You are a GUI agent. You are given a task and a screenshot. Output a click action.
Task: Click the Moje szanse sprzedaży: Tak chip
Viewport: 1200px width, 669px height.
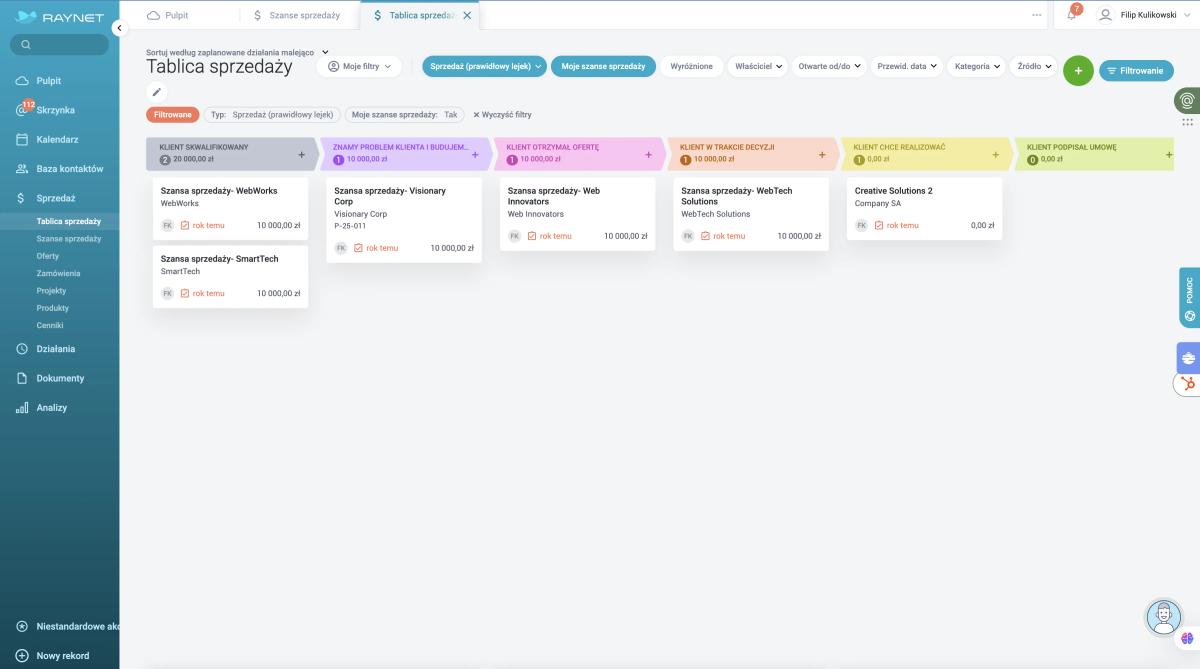pyautogui.click(x=404, y=115)
